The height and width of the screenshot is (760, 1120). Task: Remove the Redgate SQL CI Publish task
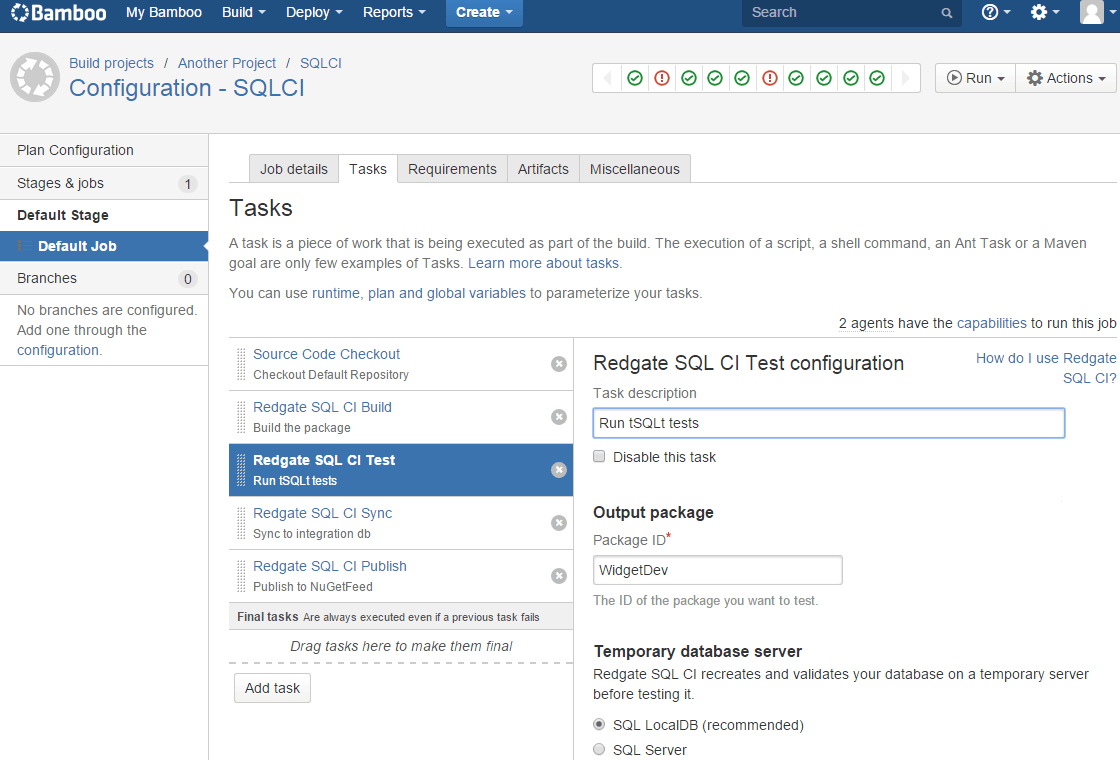pyautogui.click(x=559, y=576)
